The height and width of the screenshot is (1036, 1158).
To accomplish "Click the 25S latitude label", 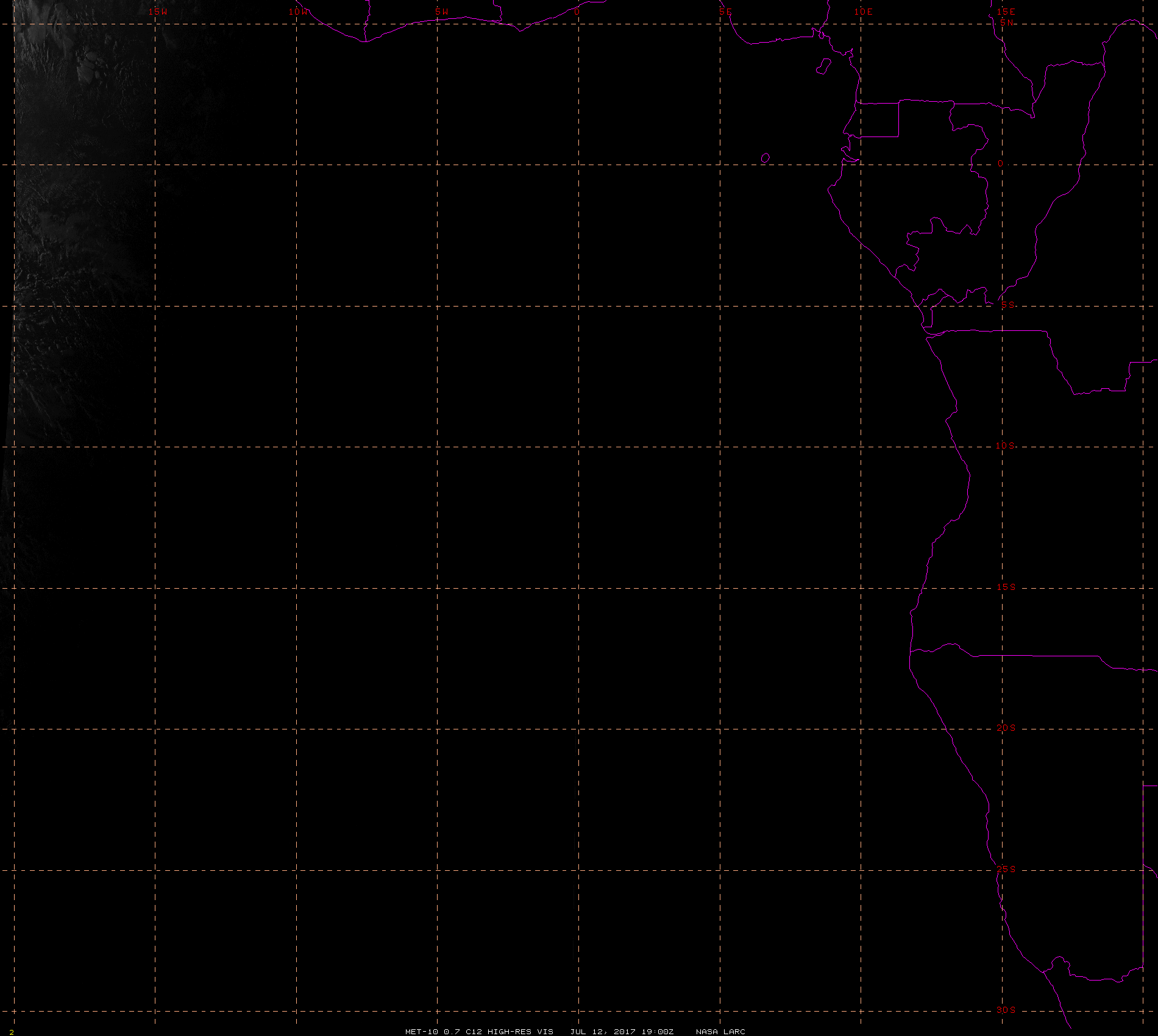I will point(1006,869).
